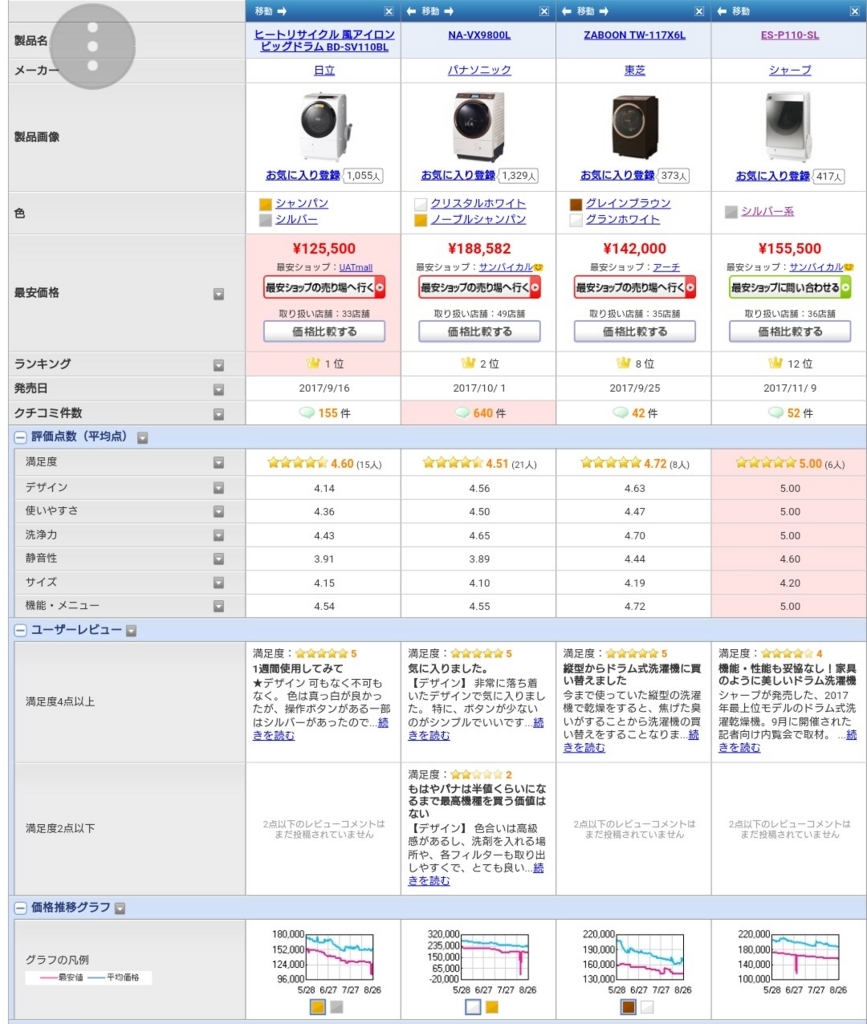Click Hitachi washing machine product image
This screenshot has height=1024, width=867.
[x=324, y=126]
